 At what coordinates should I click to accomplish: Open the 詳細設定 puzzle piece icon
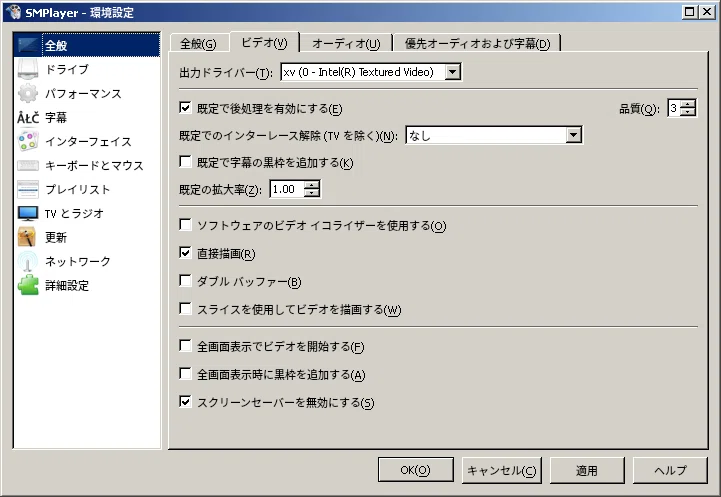tap(28, 285)
